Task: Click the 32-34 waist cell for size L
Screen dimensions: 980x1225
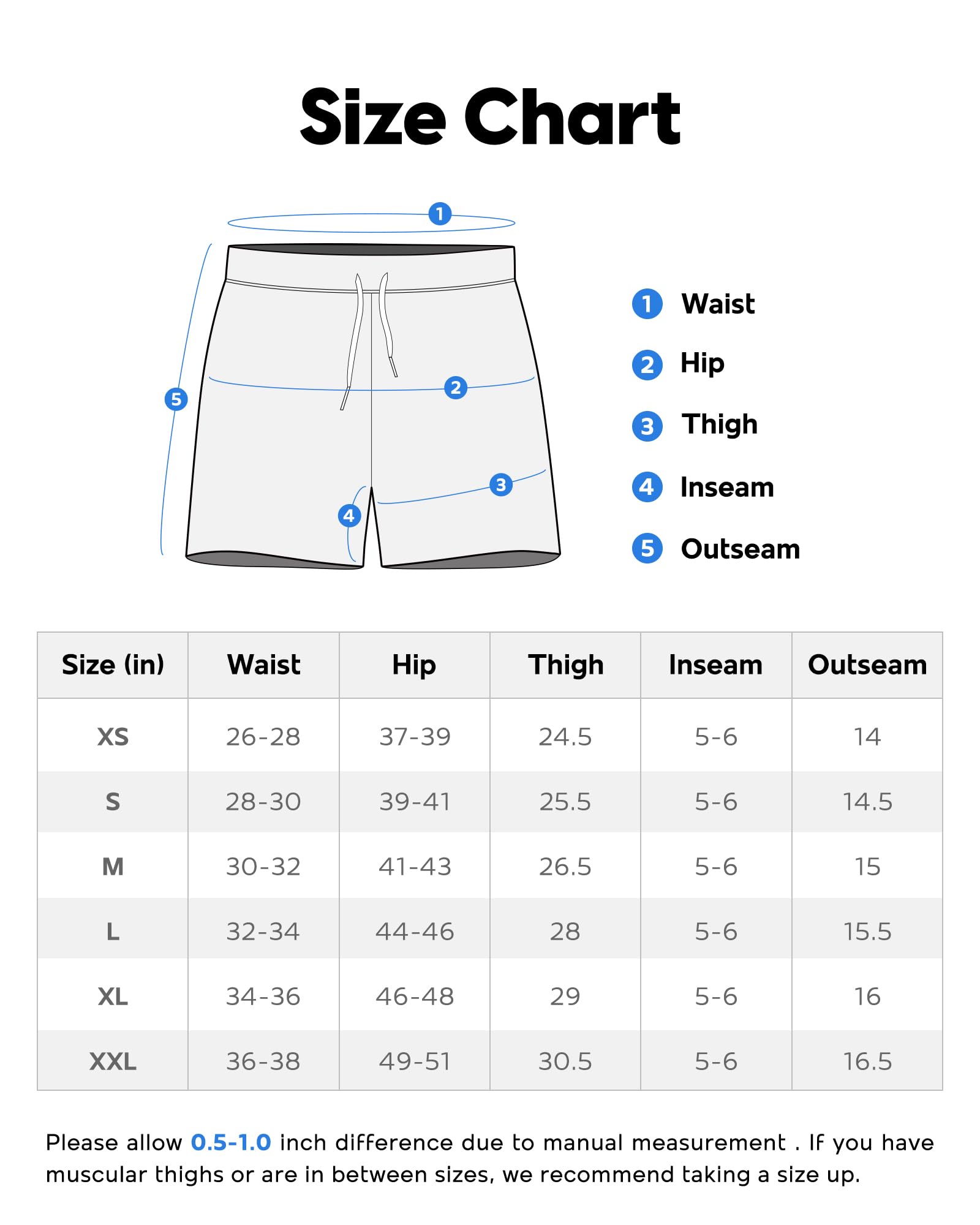Action: click(x=263, y=932)
